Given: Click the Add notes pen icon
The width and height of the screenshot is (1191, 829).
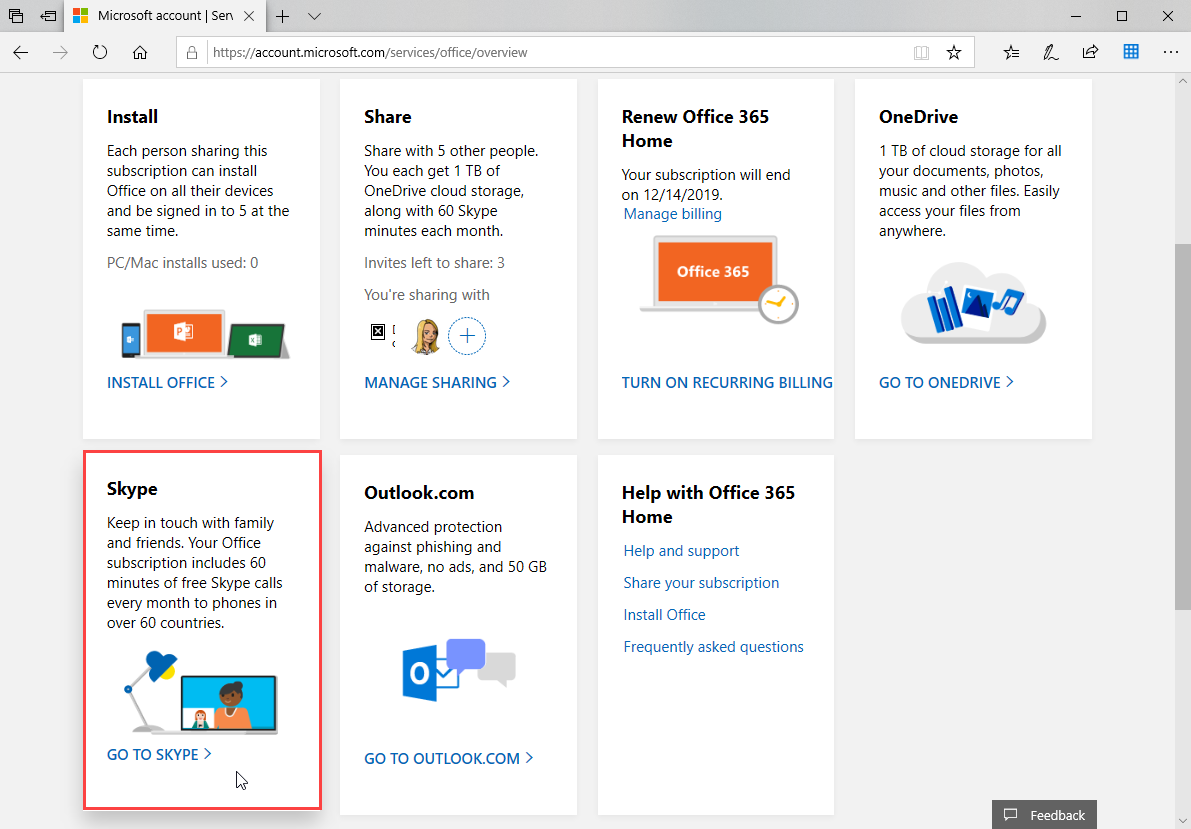Looking at the screenshot, I should coord(1051,52).
